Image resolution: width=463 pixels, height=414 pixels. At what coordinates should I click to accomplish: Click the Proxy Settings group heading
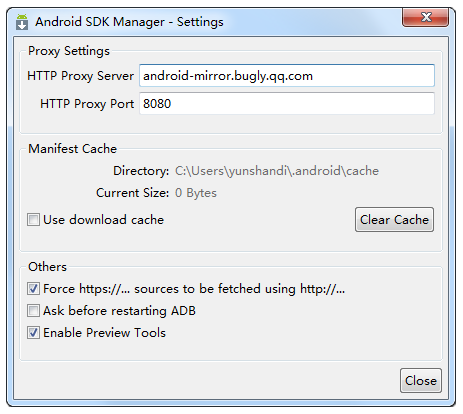point(69,51)
